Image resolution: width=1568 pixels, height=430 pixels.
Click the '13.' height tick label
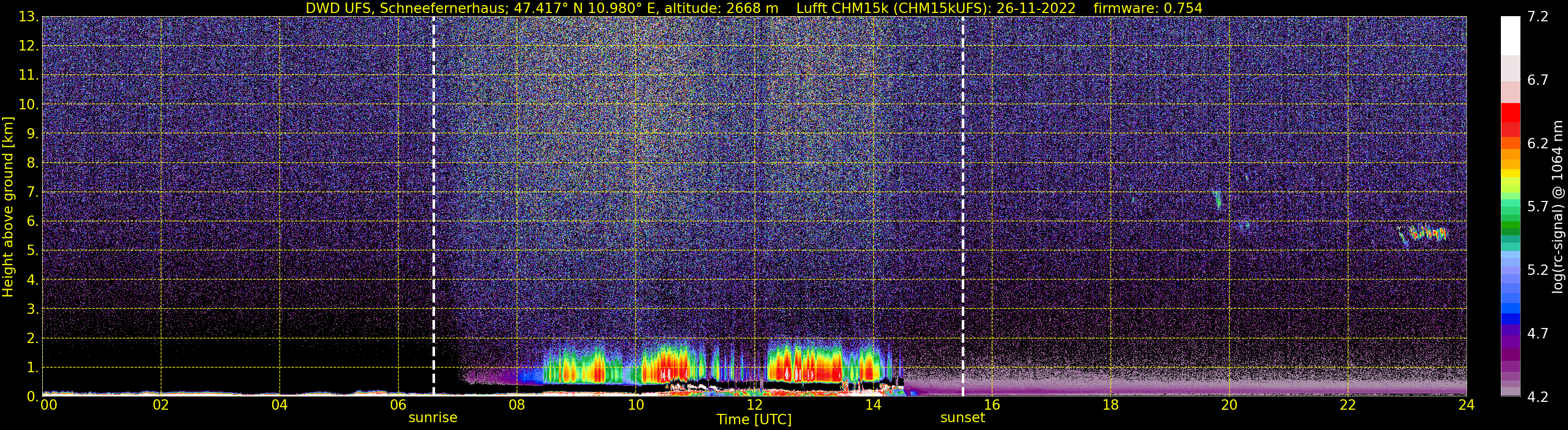(29, 17)
